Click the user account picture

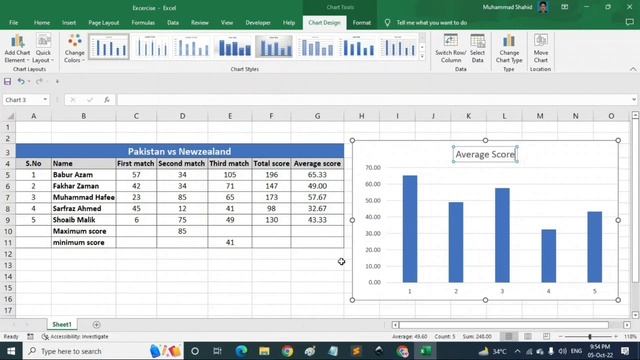click(543, 7)
